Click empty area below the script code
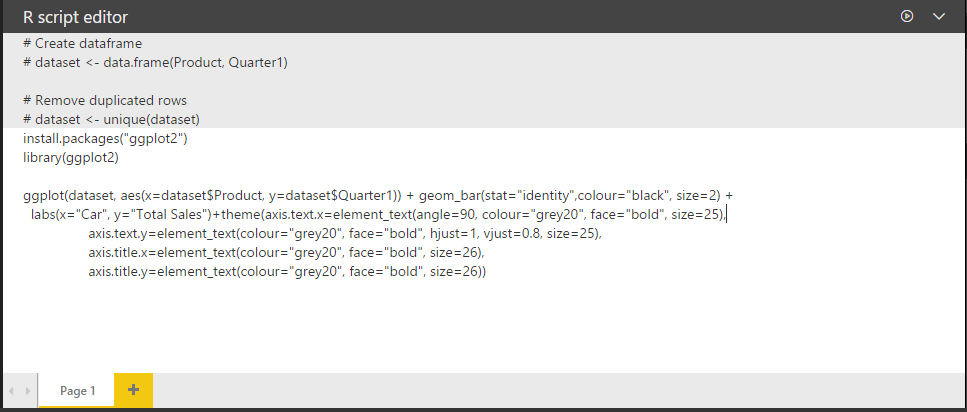The width and height of the screenshot is (967, 412). click(483, 327)
